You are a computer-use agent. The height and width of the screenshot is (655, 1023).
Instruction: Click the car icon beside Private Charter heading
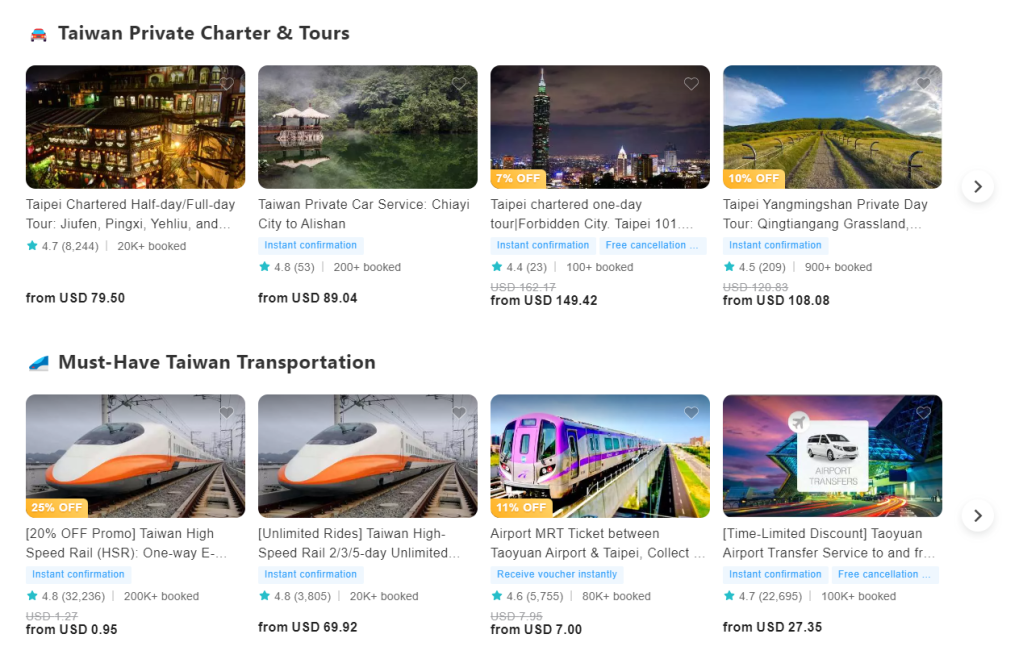[38, 34]
